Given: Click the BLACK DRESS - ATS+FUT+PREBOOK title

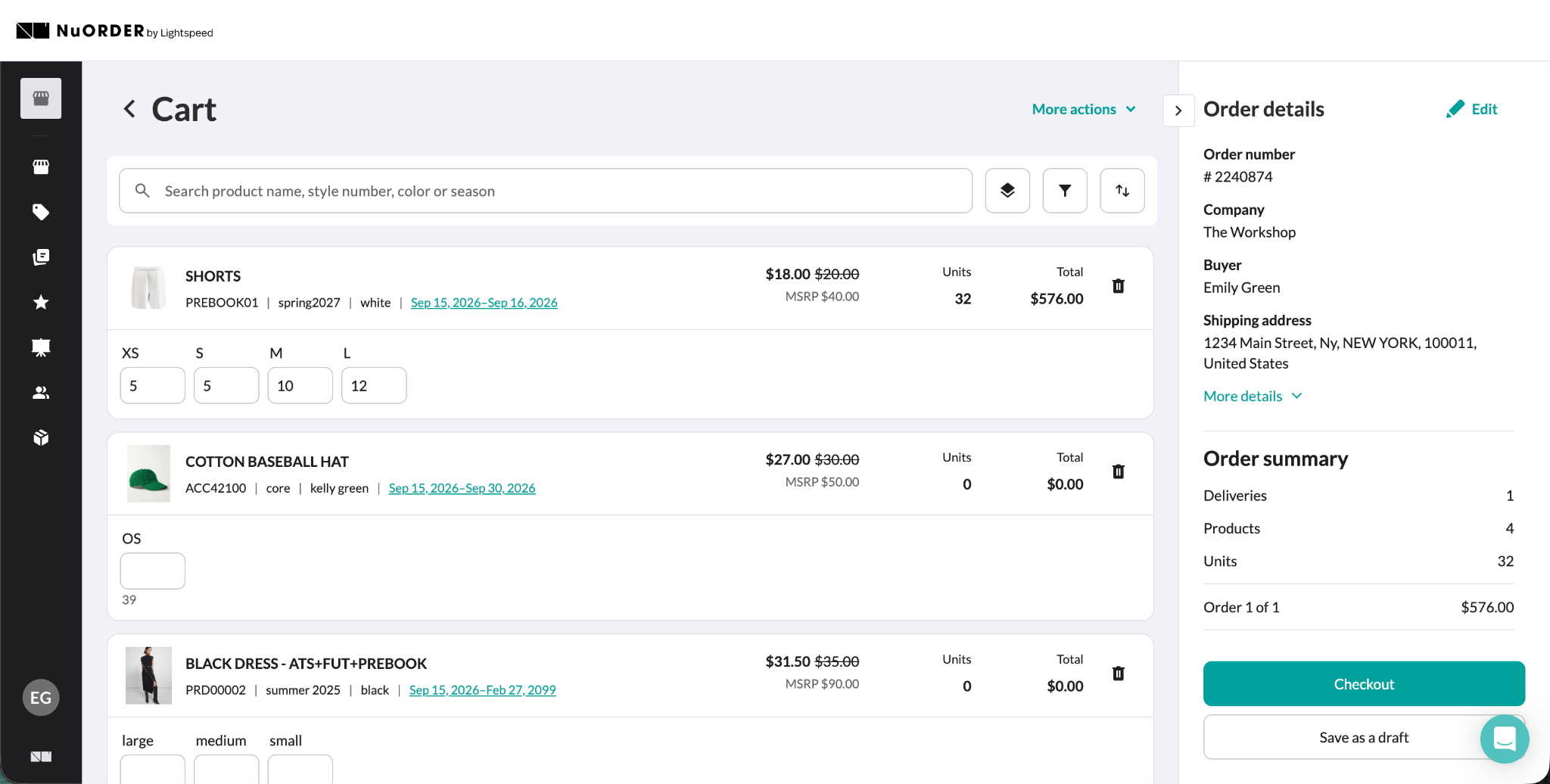Looking at the screenshot, I should point(307,664).
